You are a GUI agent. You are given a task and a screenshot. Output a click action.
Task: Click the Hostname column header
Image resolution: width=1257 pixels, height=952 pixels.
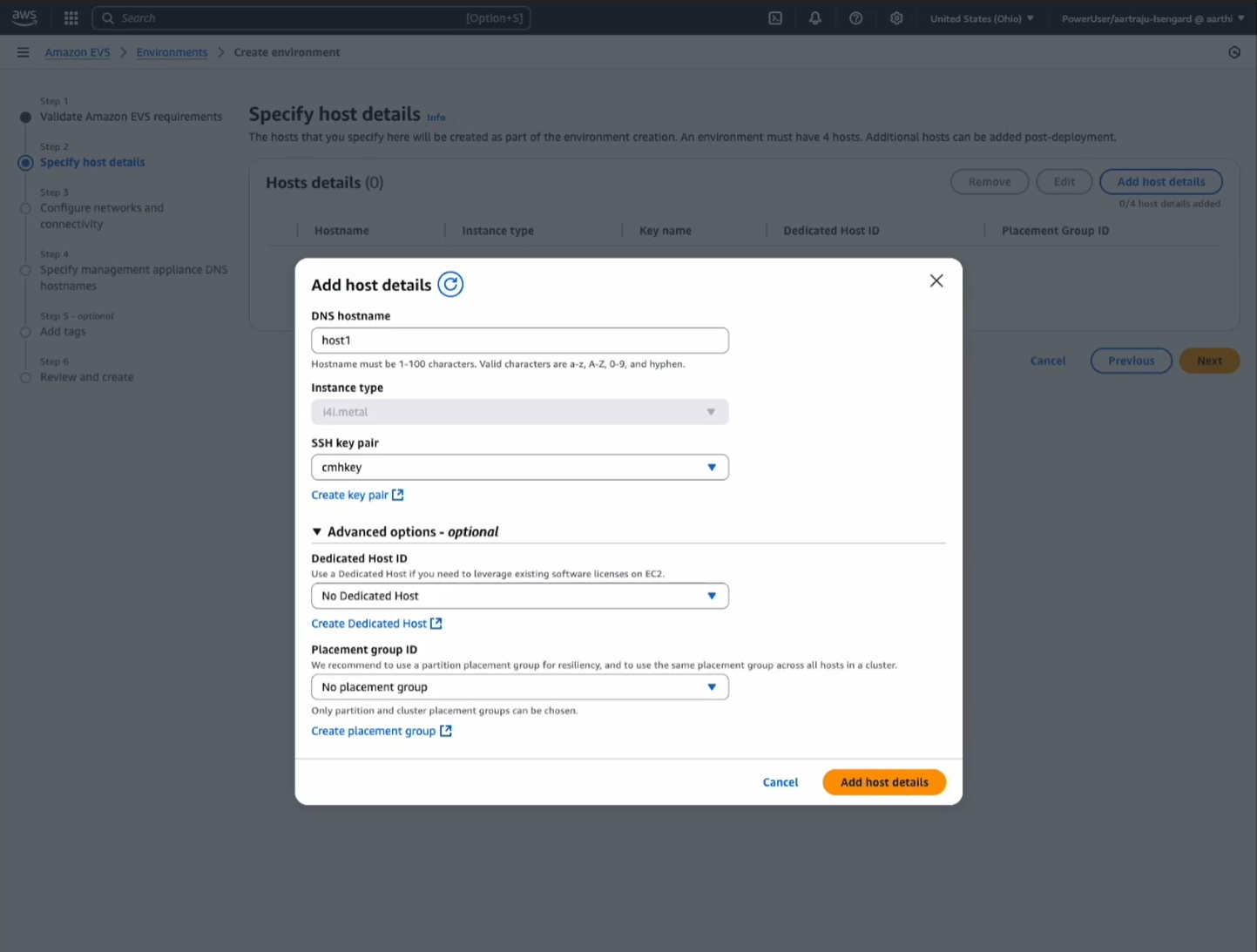pyautogui.click(x=341, y=231)
